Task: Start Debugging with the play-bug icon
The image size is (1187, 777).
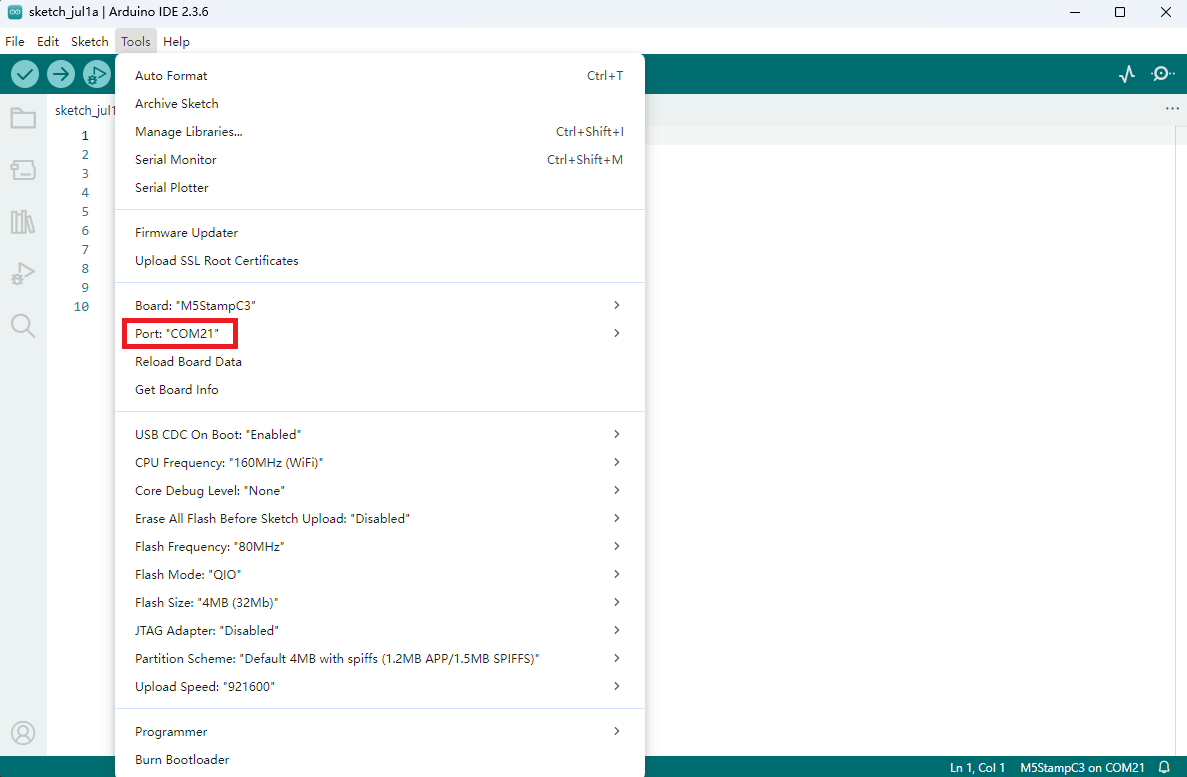Action: [x=96, y=74]
